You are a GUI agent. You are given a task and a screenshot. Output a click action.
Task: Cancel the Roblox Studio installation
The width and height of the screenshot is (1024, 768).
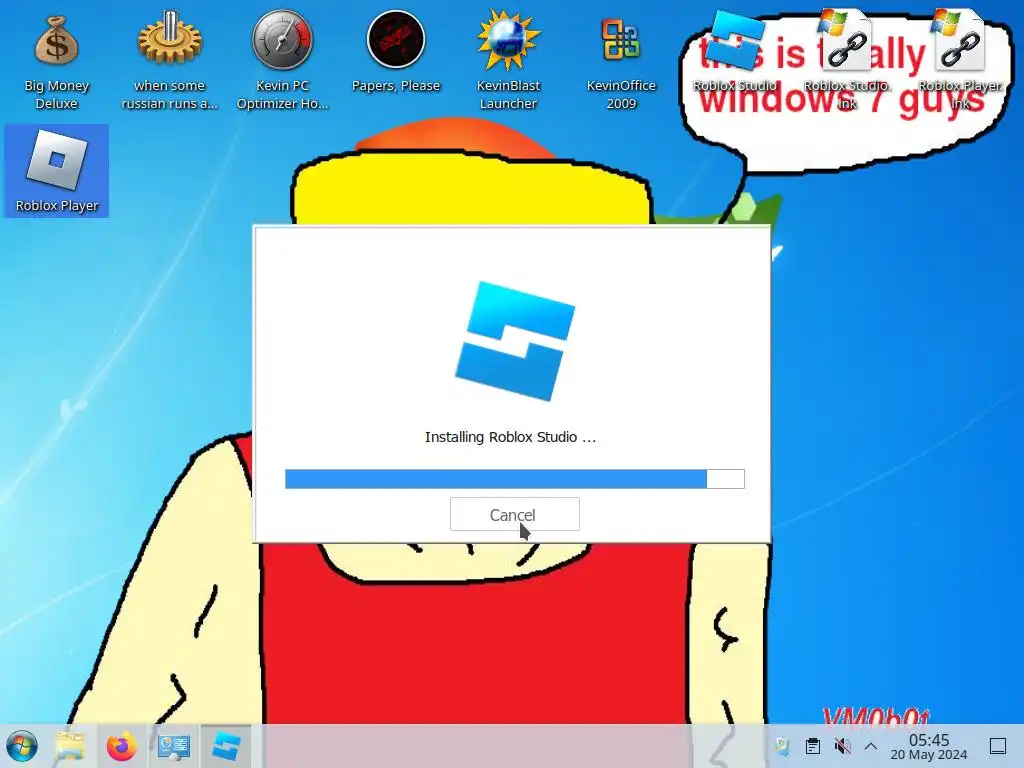coord(515,514)
